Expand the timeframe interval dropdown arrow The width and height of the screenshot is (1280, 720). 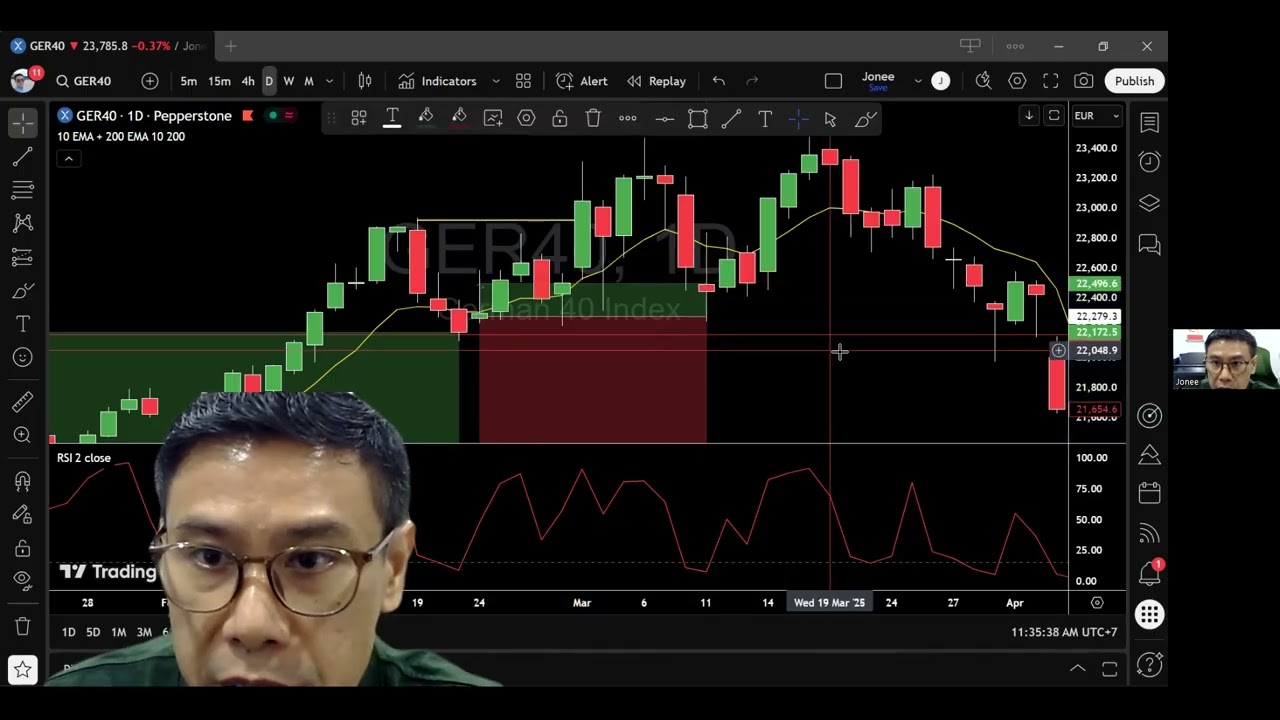coord(329,81)
